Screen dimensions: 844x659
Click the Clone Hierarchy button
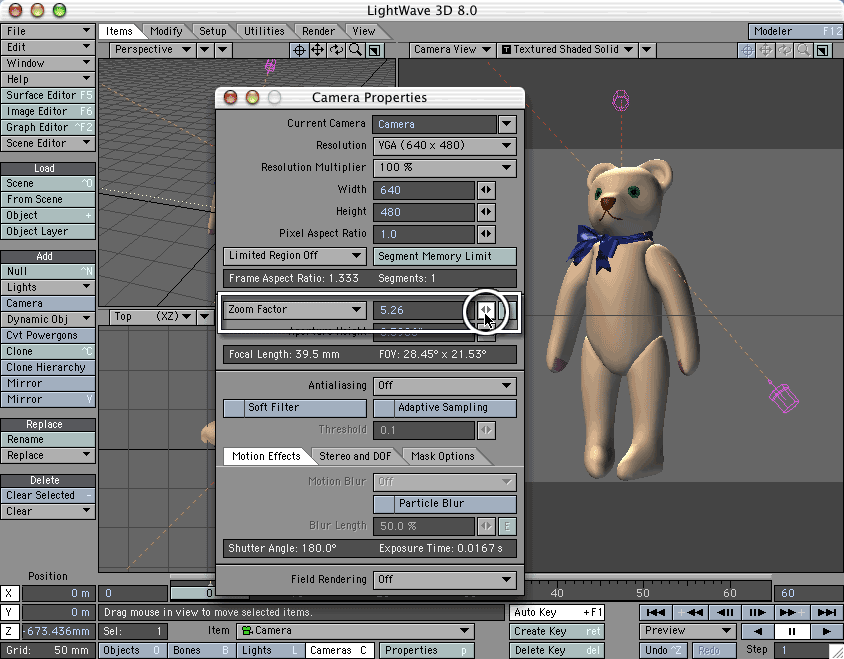[48, 367]
